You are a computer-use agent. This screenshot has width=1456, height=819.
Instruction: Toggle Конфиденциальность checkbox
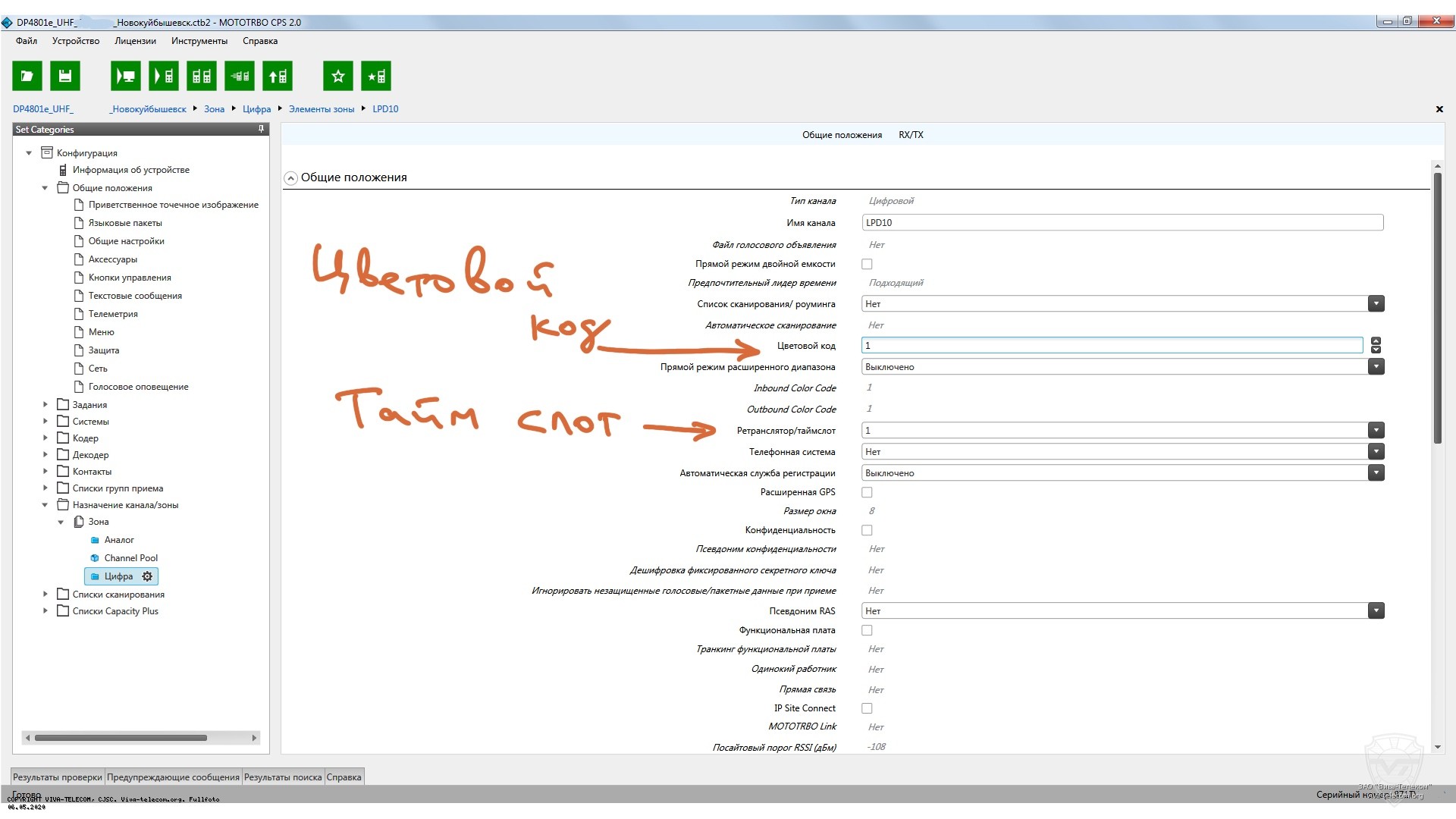pyautogui.click(x=867, y=530)
